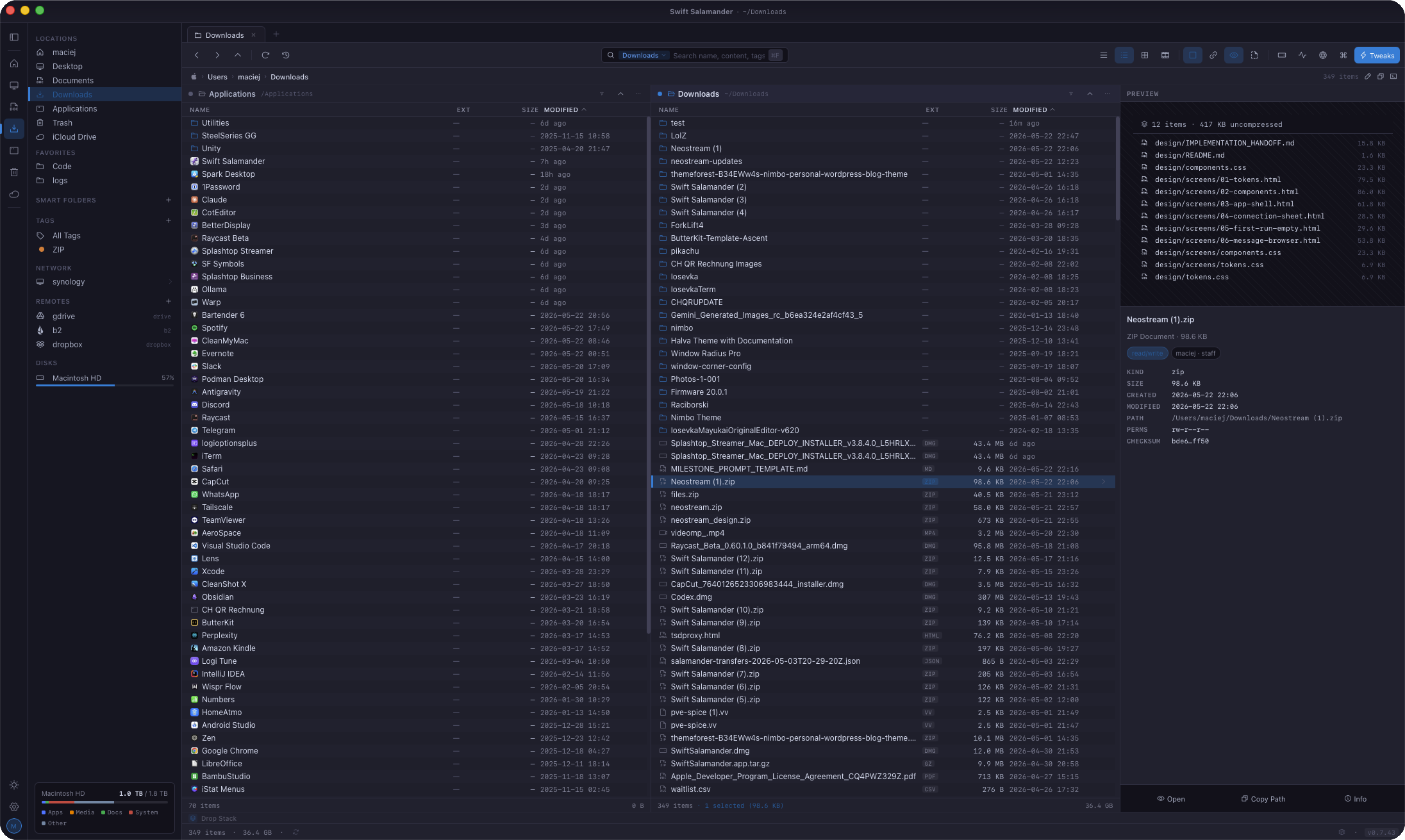Sort Downloads pane by MODIFIED column header

[1033, 110]
